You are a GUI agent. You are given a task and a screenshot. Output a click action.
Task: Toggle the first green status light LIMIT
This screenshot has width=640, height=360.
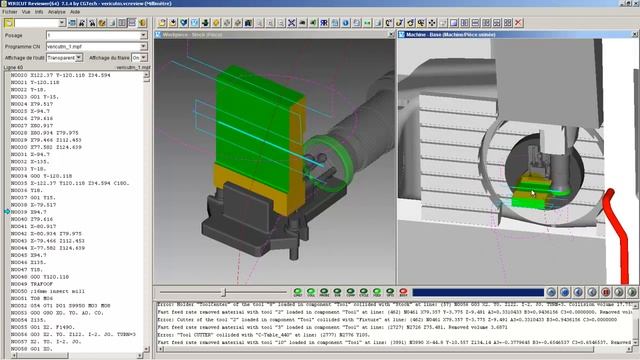298,292
